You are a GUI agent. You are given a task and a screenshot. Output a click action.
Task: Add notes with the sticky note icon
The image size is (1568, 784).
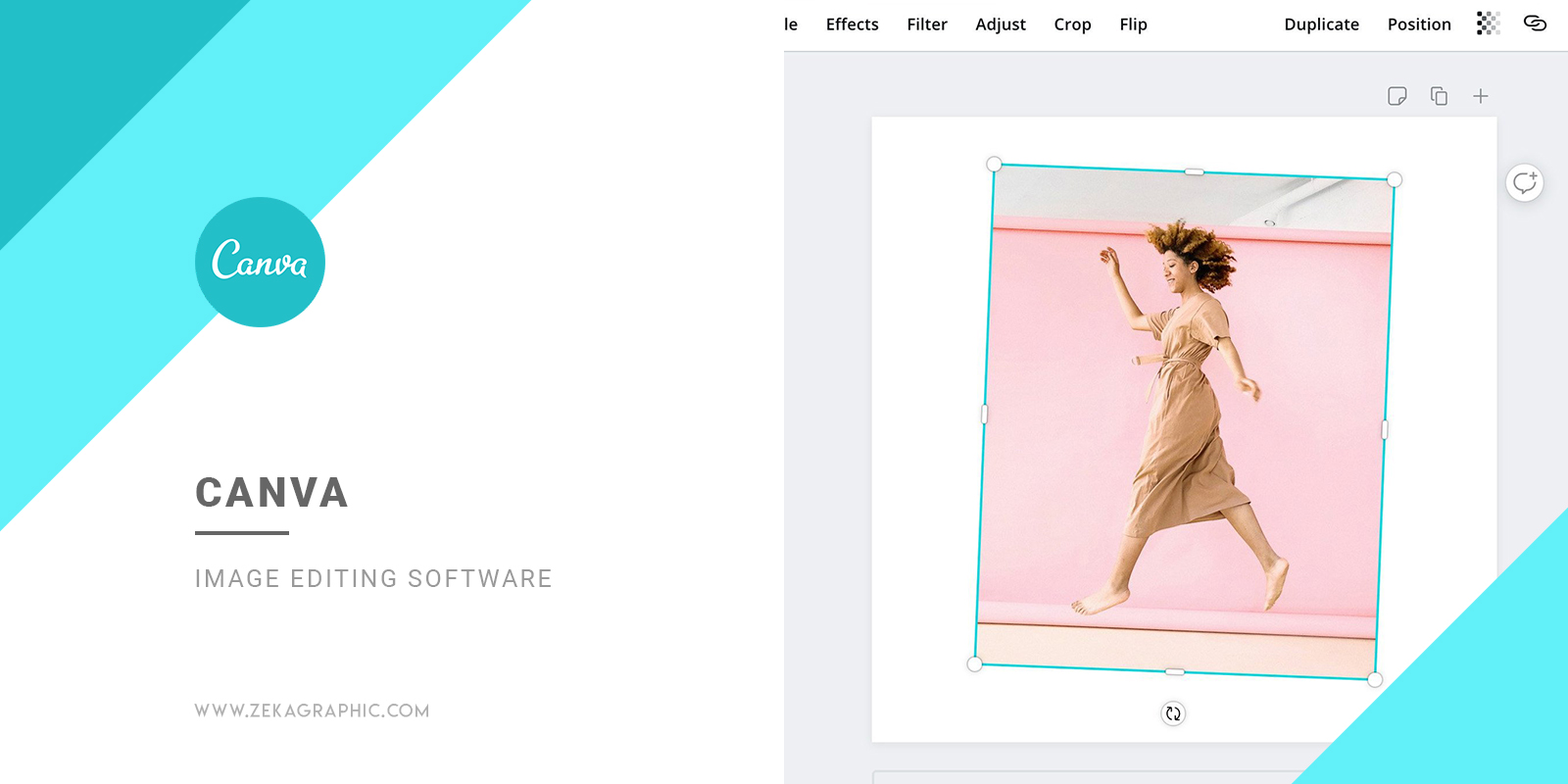1397,96
